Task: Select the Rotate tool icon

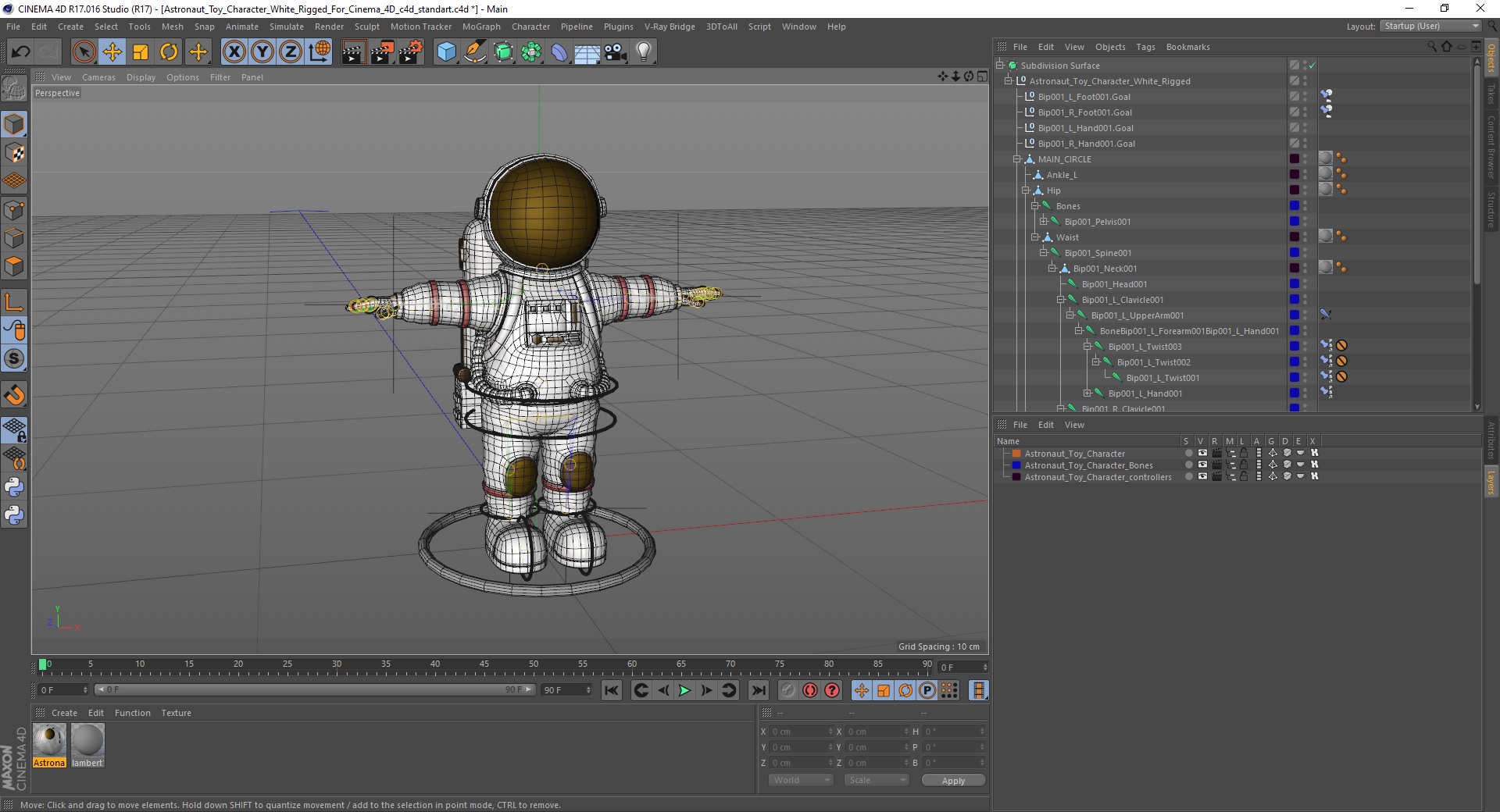Action: click(169, 52)
